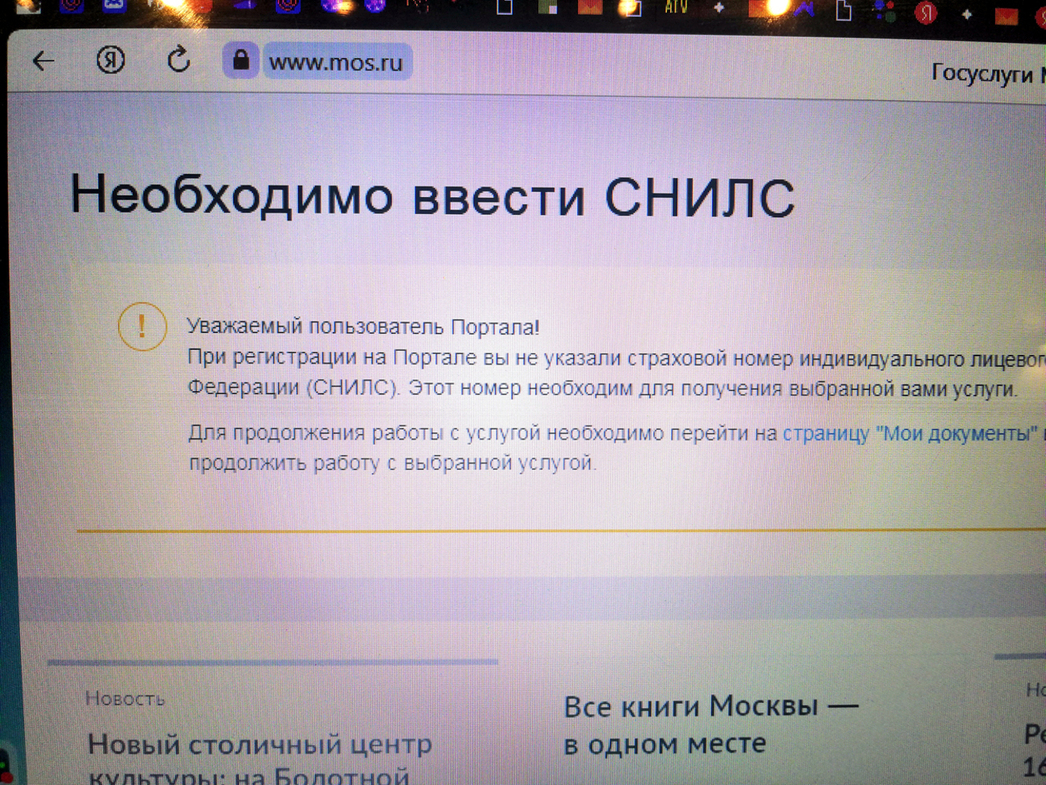This screenshot has width=1046, height=785.
Task: Reload the mos.ru page
Action: [178, 60]
